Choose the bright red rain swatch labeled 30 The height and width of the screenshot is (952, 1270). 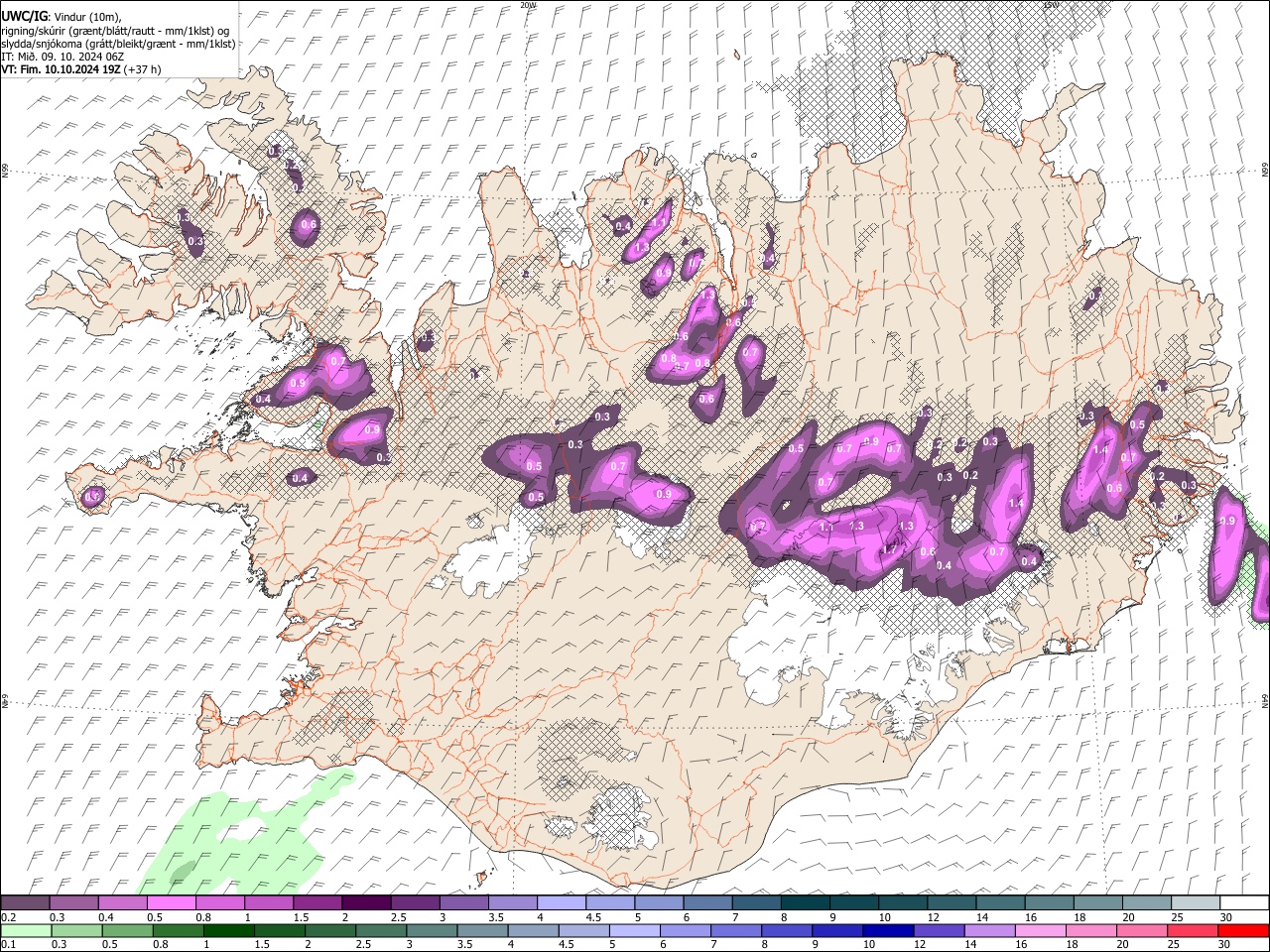pyautogui.click(x=1244, y=931)
